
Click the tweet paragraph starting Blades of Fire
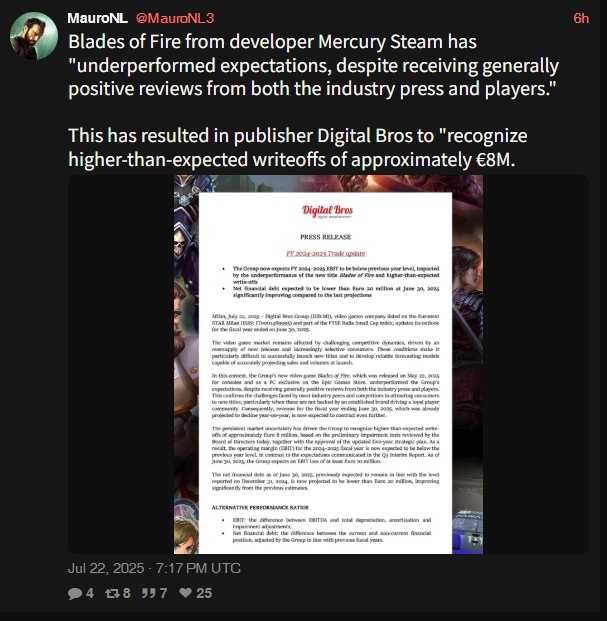coord(313,65)
